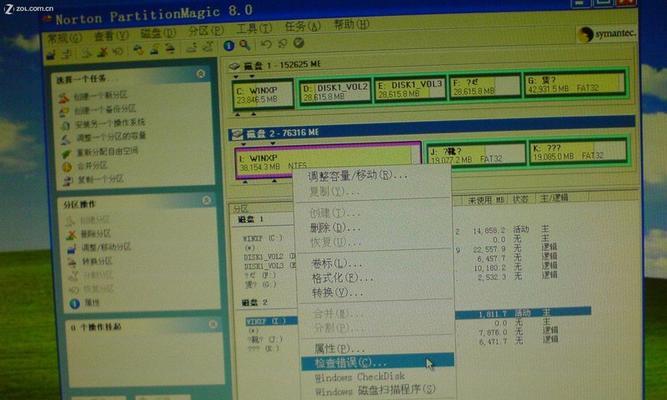
Task: Open the 任务(A) menu
Action: (x=302, y=26)
